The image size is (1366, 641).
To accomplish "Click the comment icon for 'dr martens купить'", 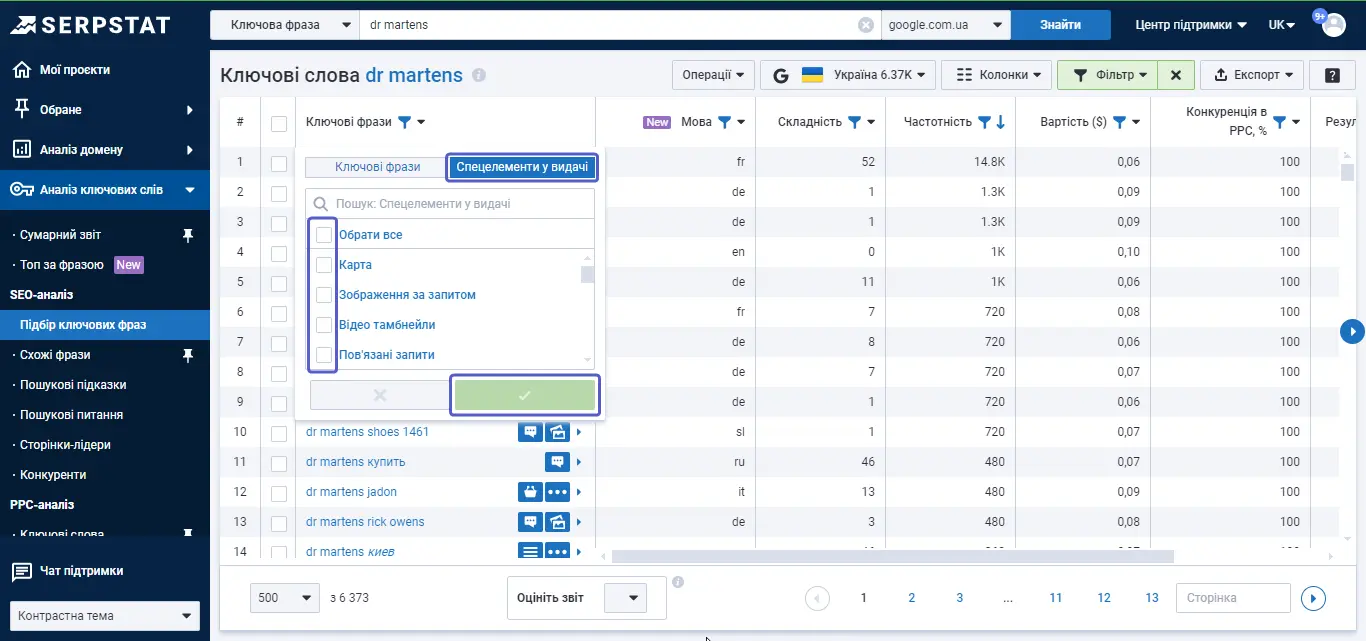I will (557, 462).
